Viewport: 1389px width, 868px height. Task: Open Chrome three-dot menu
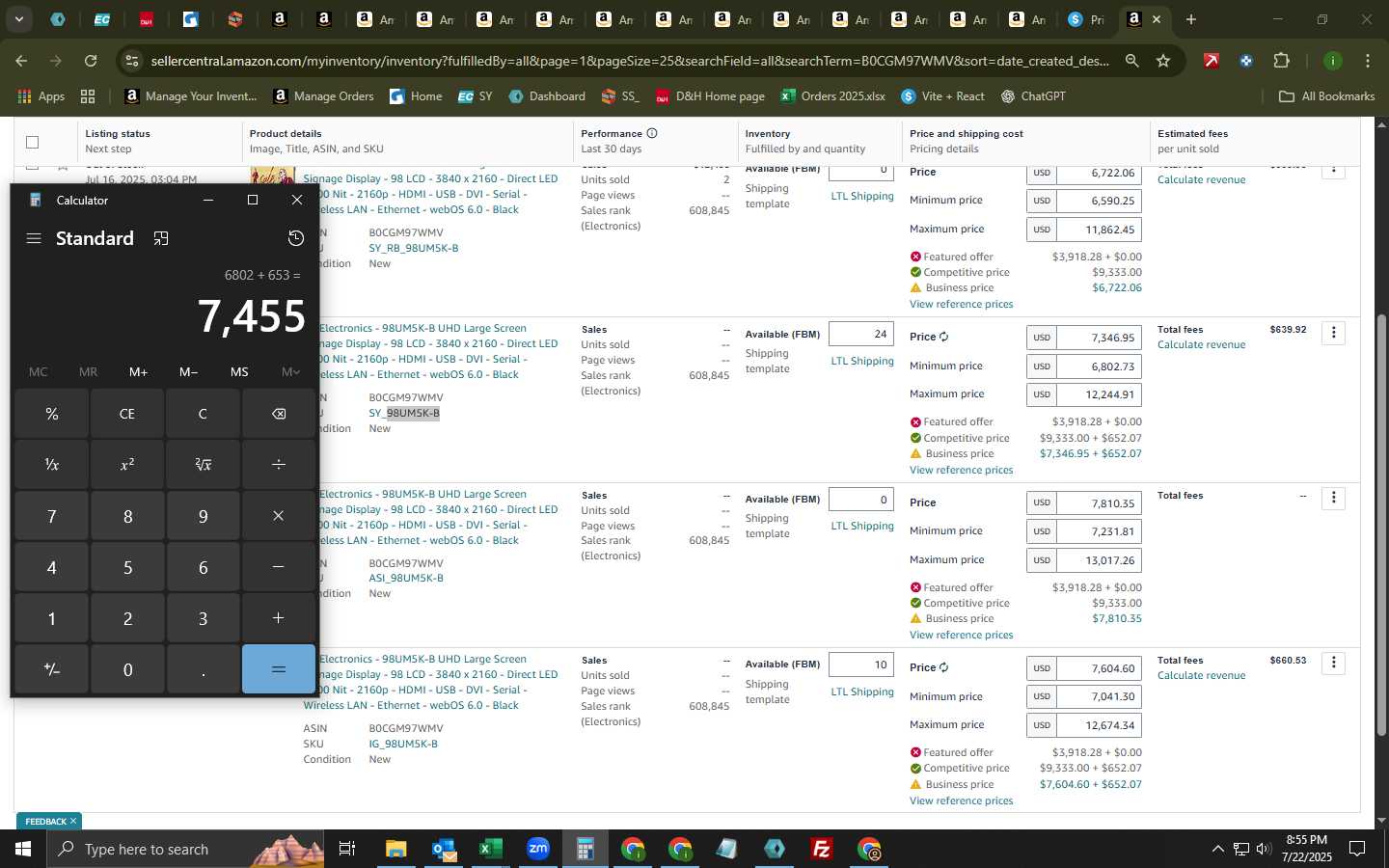(x=1368, y=61)
